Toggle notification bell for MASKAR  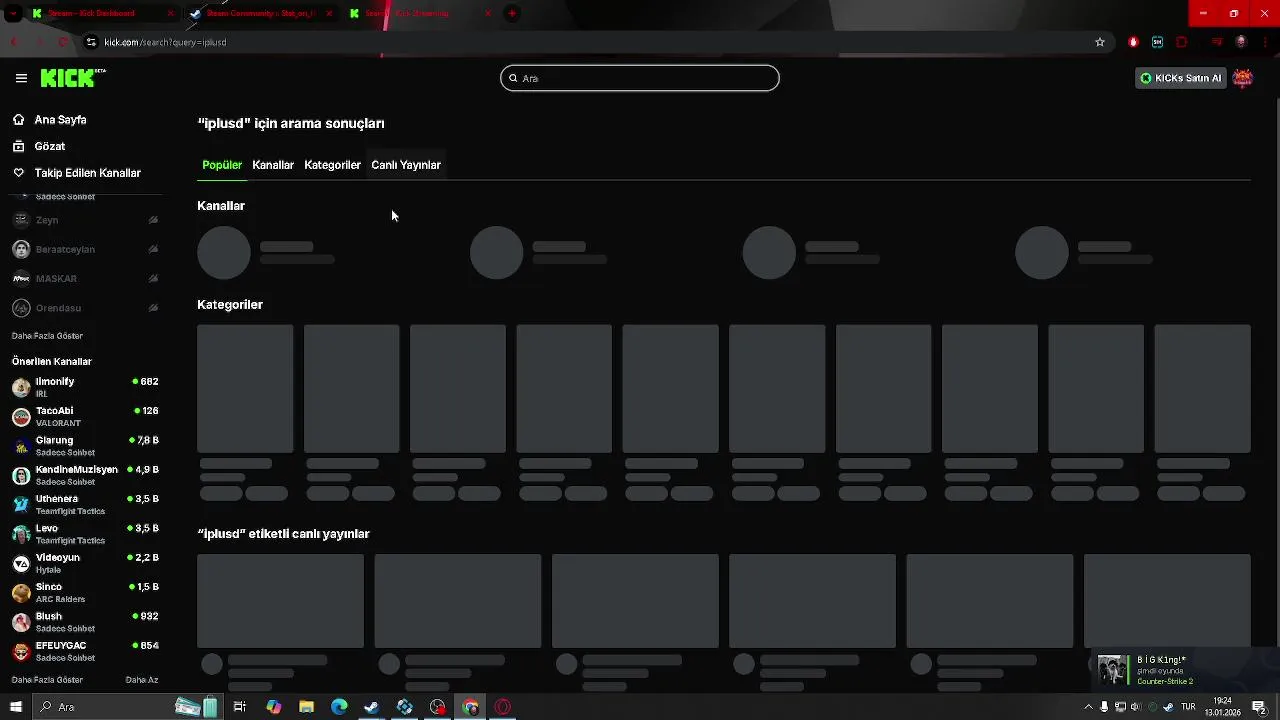click(153, 278)
